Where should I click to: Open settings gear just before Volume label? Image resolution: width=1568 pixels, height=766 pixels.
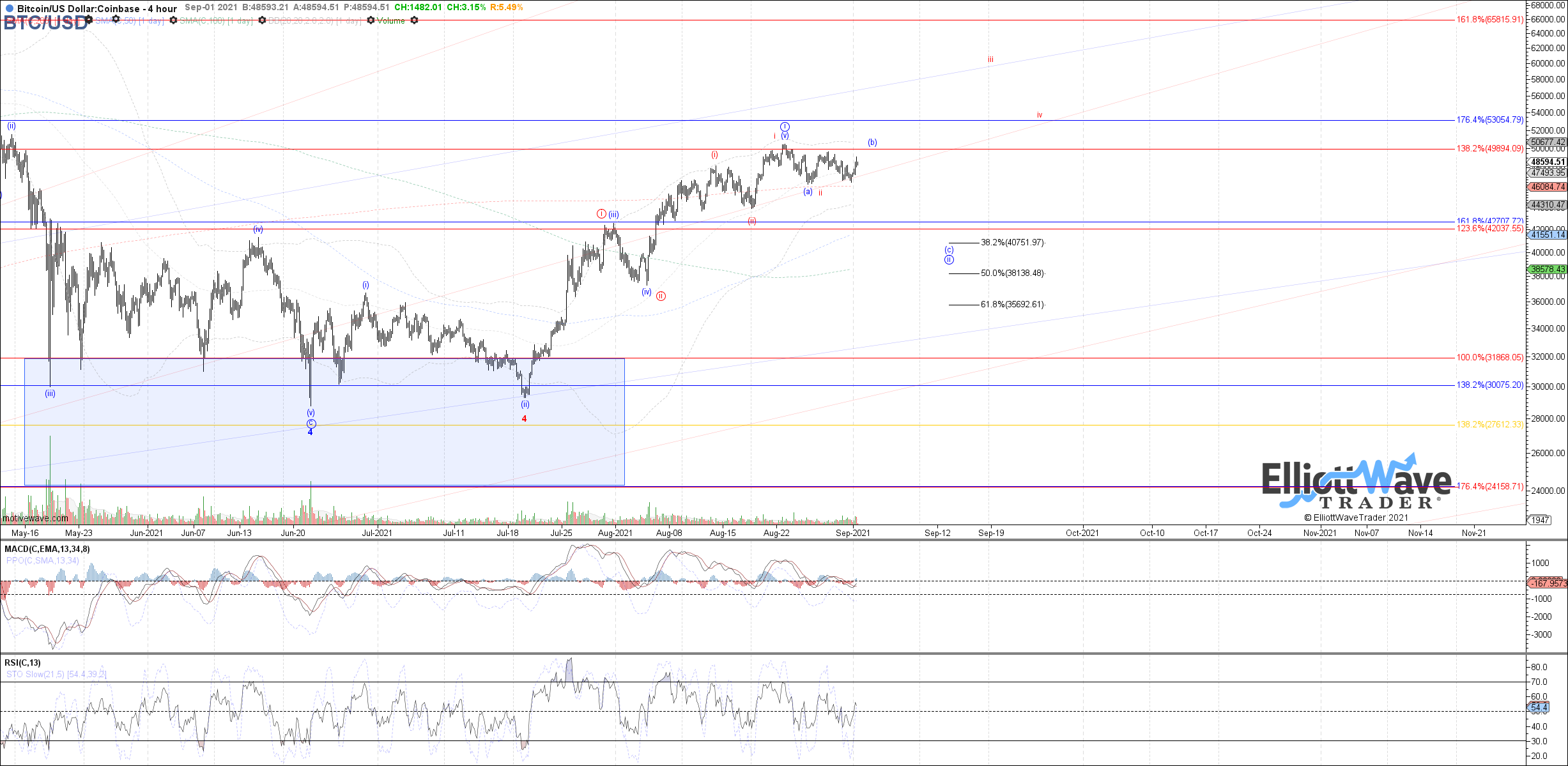point(370,20)
